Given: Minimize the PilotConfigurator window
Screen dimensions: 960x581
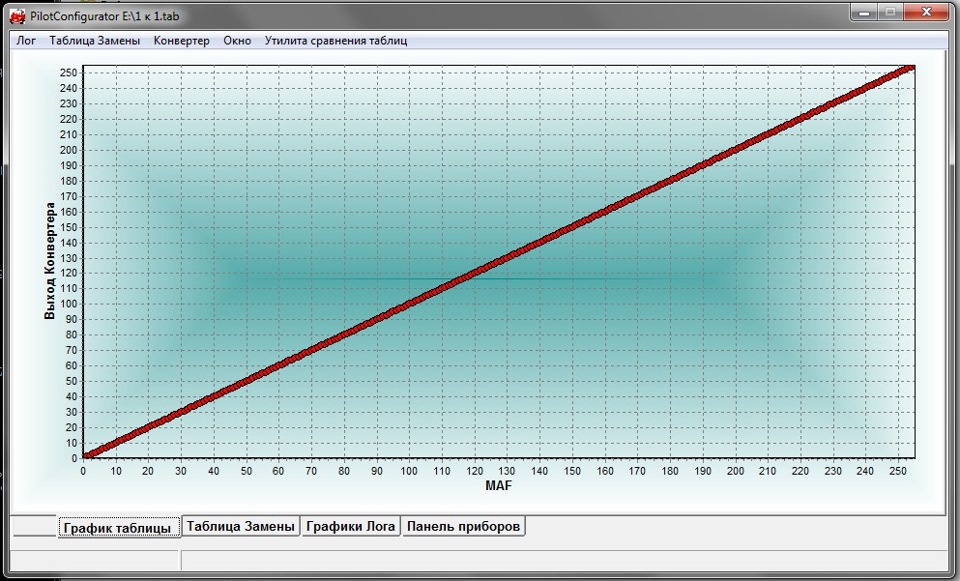Looking at the screenshot, I should pos(864,13).
